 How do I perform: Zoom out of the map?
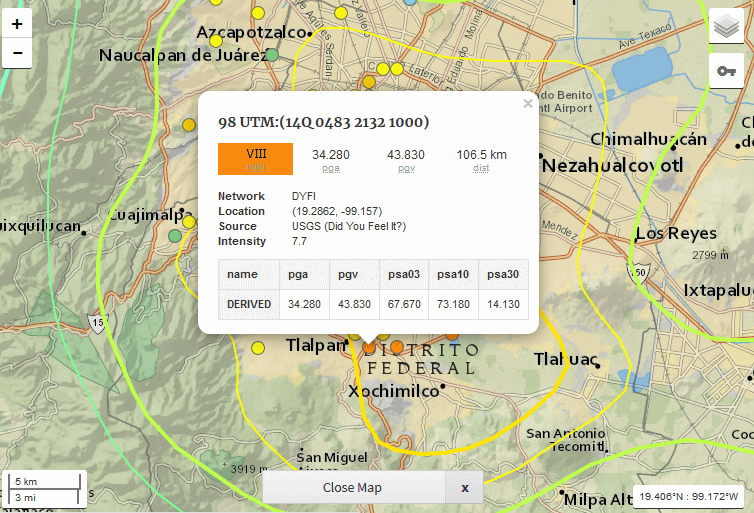tap(17, 52)
